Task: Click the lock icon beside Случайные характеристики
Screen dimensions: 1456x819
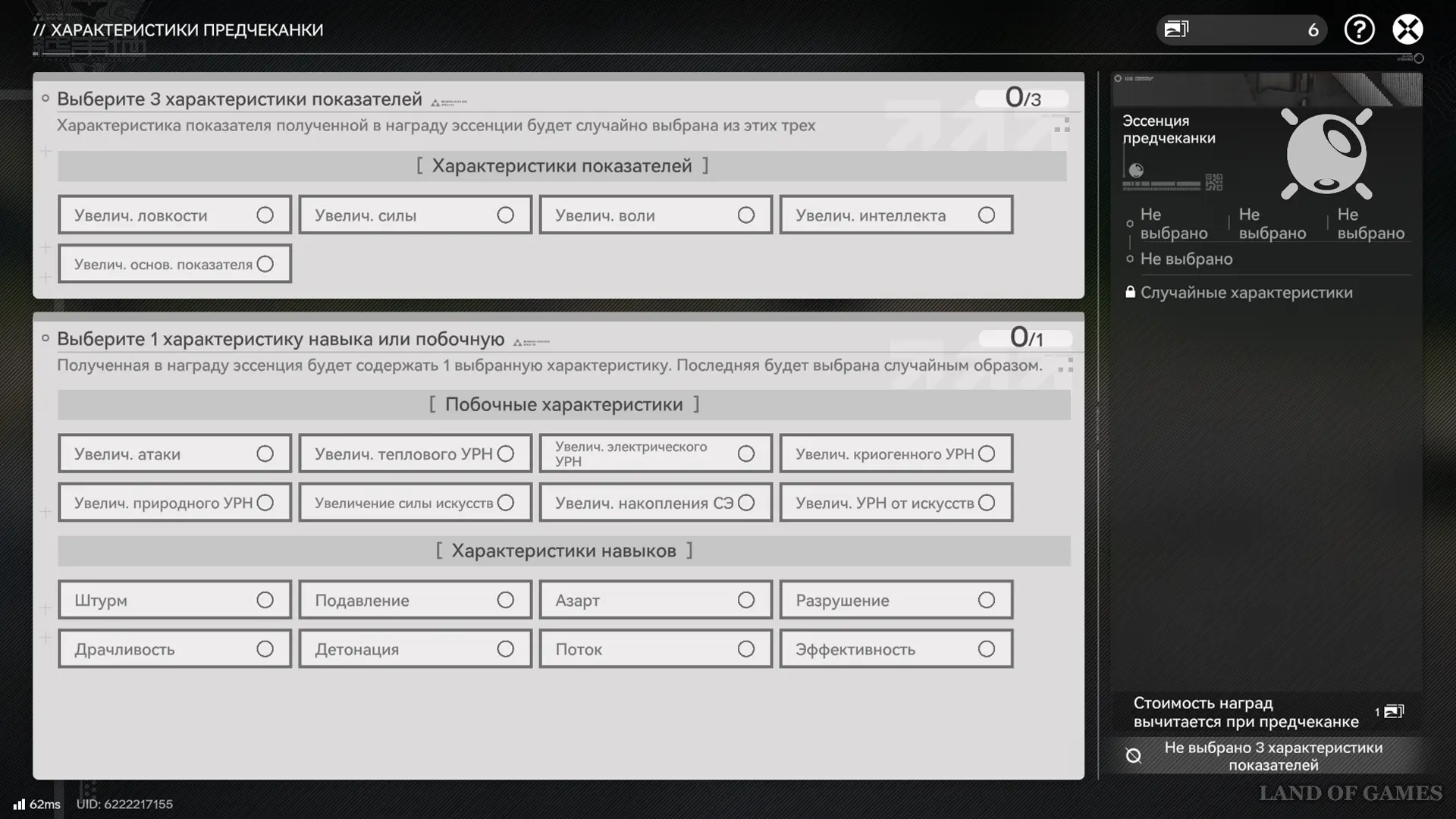Action: click(1130, 292)
